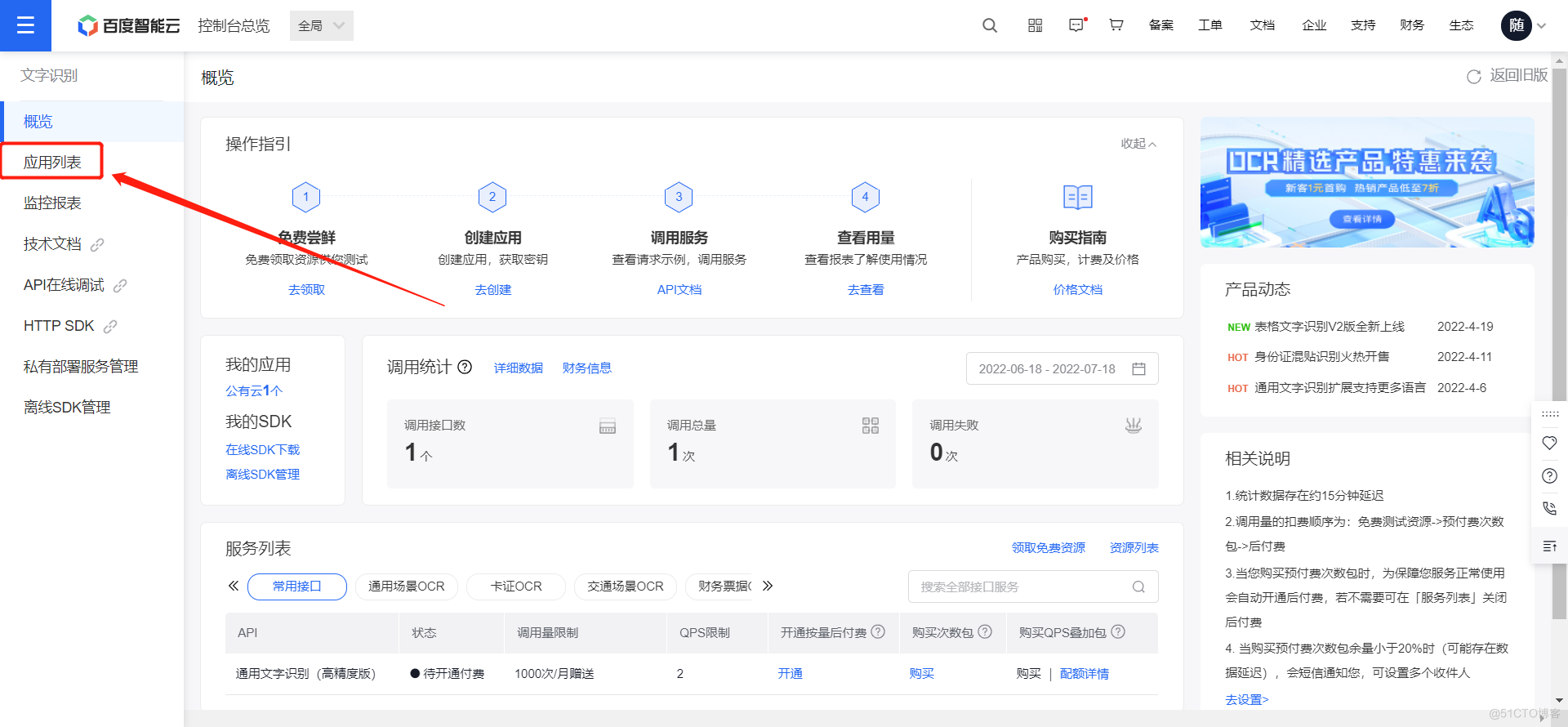Click the link icon beside 技术文档
The height and width of the screenshot is (727, 1568).
click(x=97, y=244)
